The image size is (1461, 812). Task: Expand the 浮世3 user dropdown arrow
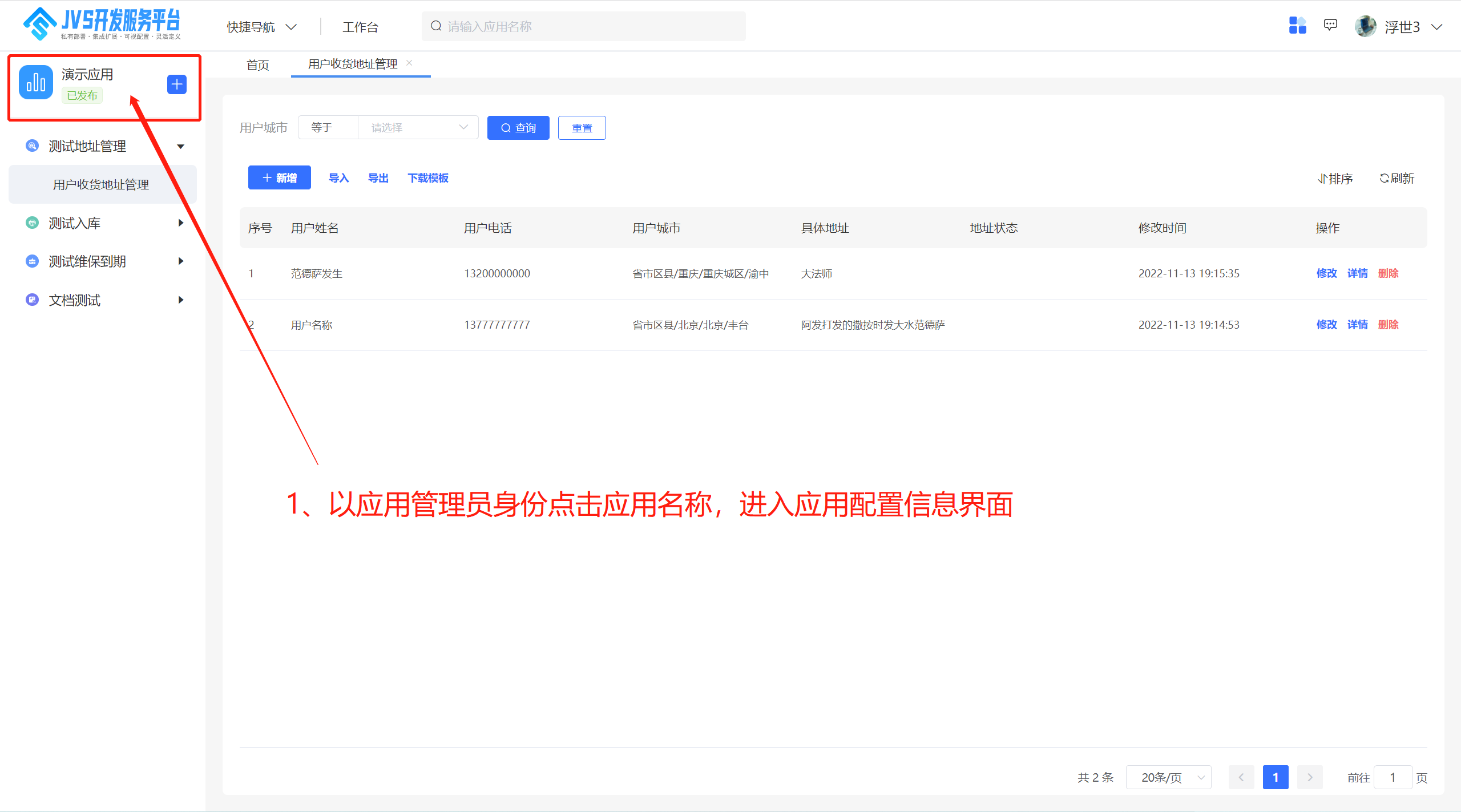[1437, 27]
